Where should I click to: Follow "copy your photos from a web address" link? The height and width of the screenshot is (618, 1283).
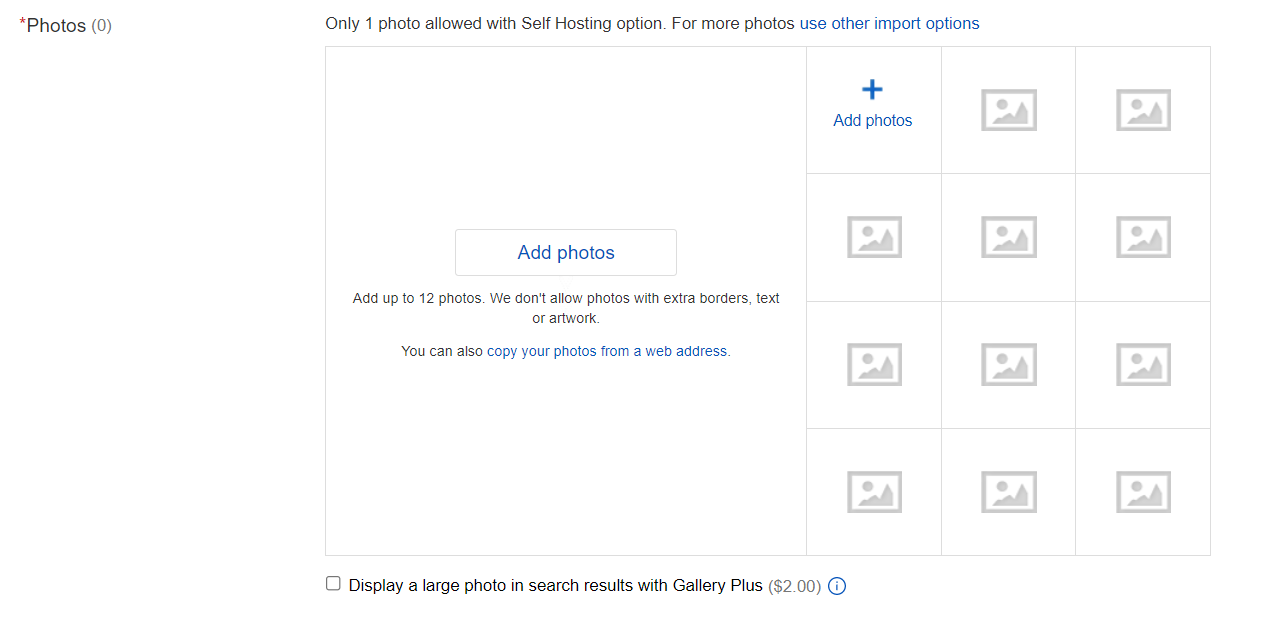tap(607, 351)
